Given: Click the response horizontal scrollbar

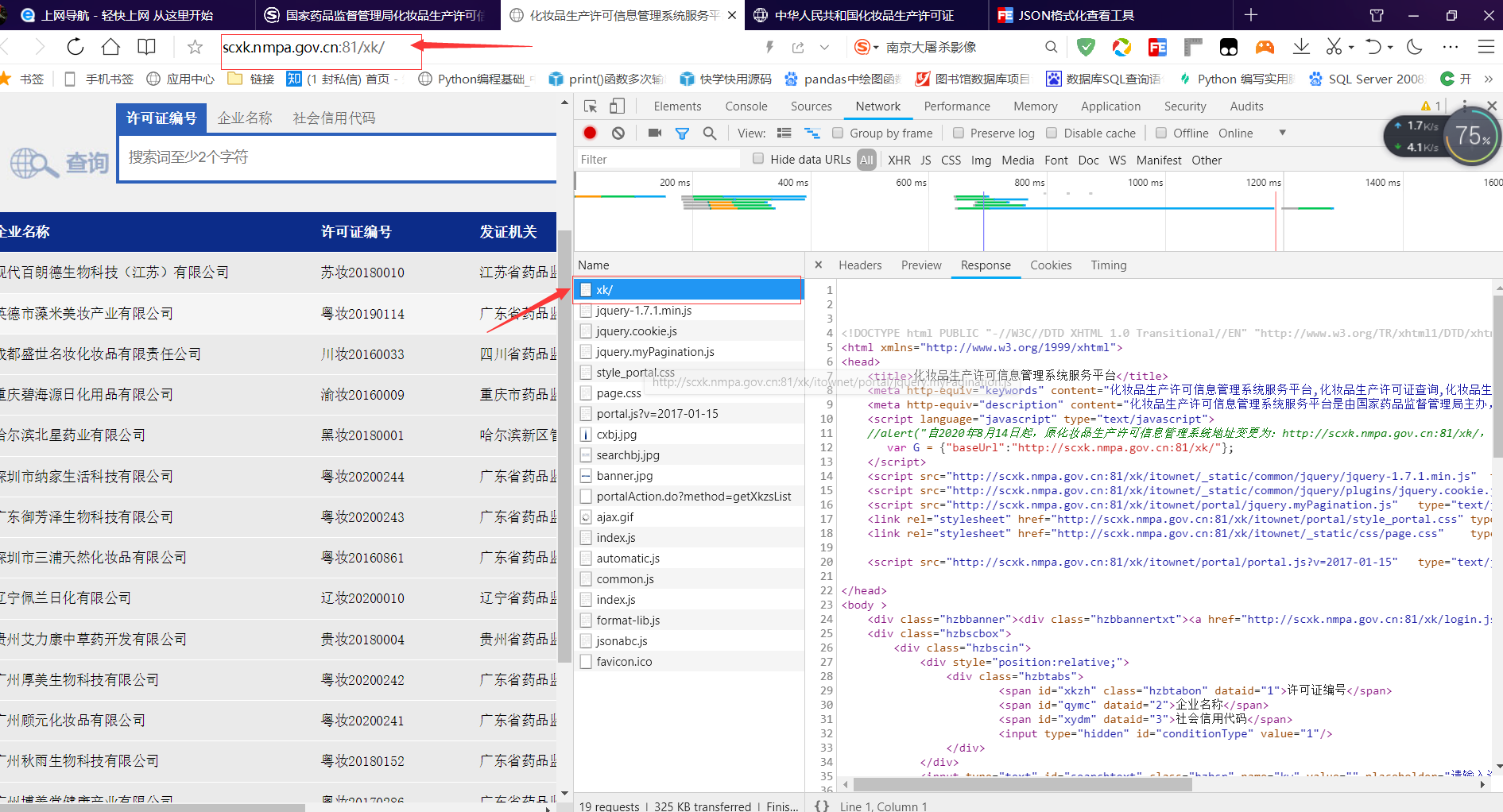Looking at the screenshot, I should (1022, 784).
